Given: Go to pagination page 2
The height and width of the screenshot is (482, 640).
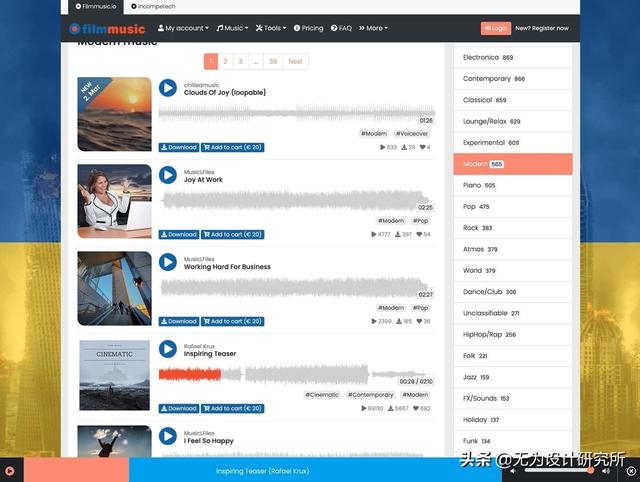Looking at the screenshot, I should pos(225,61).
